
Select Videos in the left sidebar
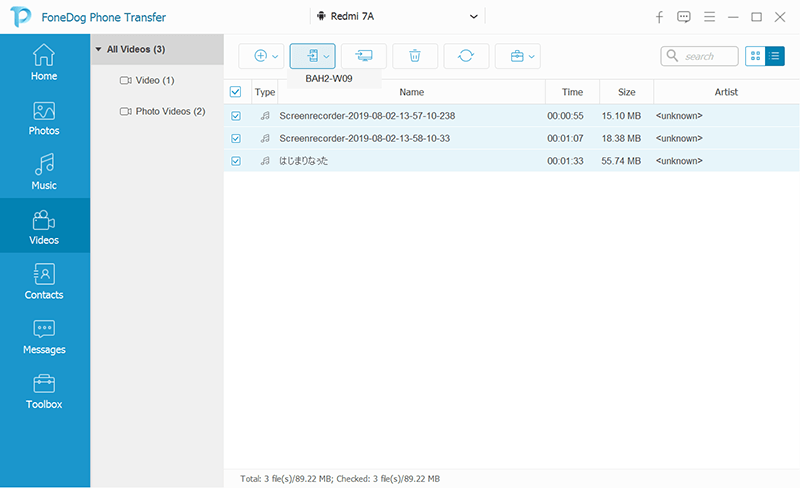(x=44, y=226)
